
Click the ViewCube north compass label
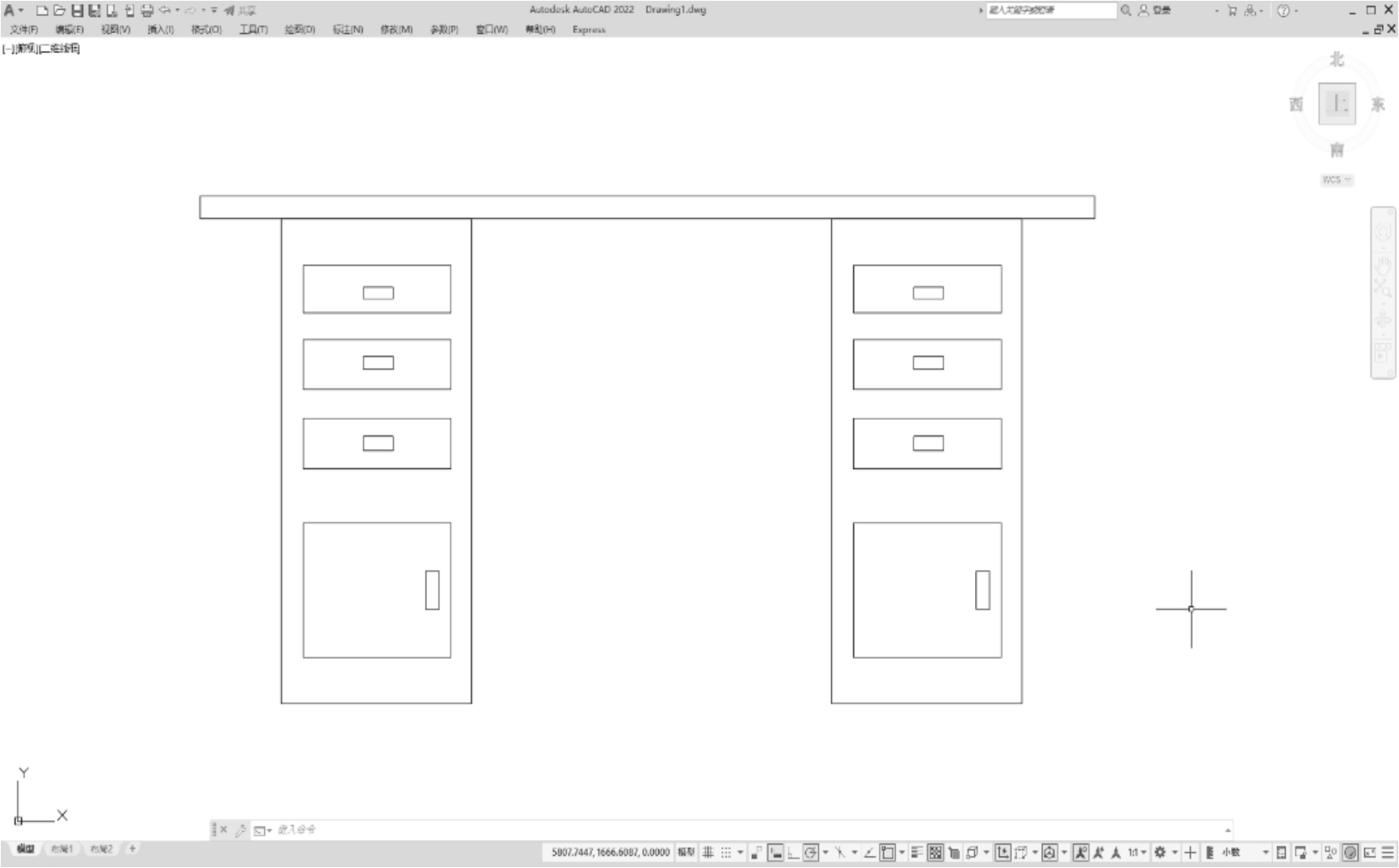1337,59
